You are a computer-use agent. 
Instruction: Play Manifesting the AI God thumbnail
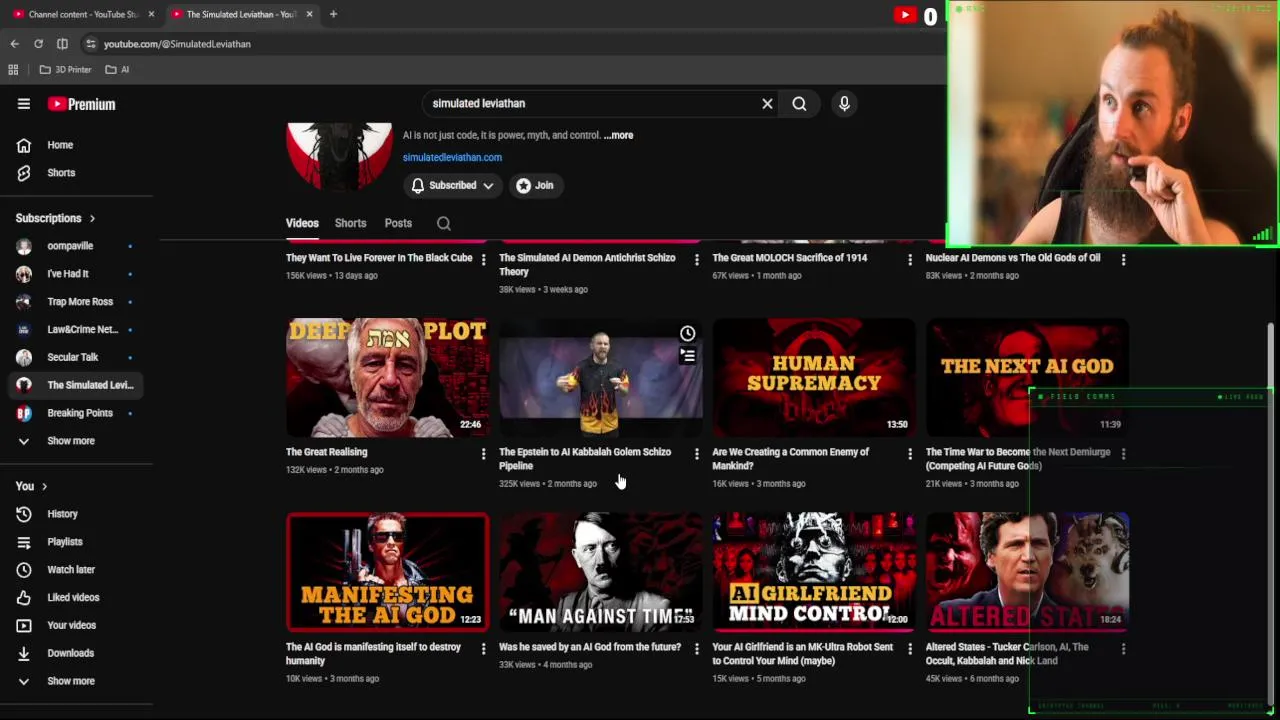pos(388,573)
